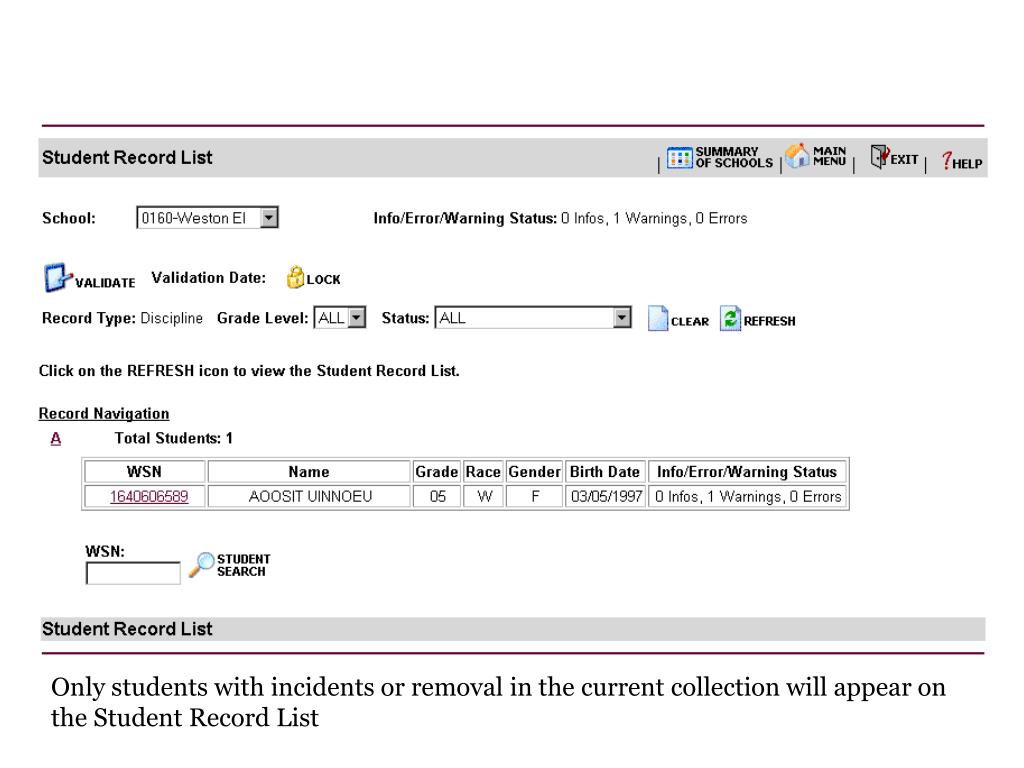The height and width of the screenshot is (768, 1024).
Task: Click the Exit door icon
Action: click(x=879, y=157)
